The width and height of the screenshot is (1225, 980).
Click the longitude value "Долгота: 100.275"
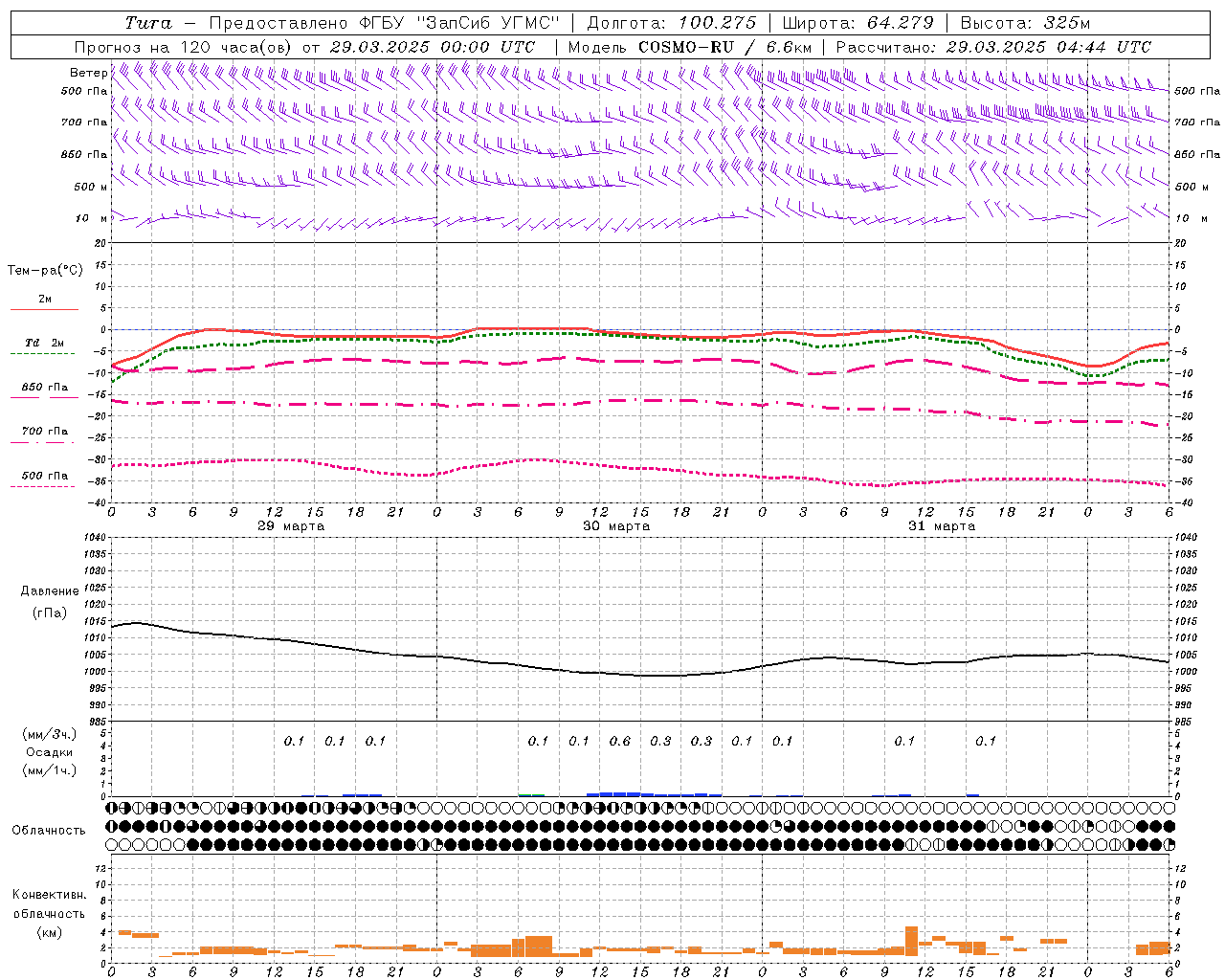[671, 23]
